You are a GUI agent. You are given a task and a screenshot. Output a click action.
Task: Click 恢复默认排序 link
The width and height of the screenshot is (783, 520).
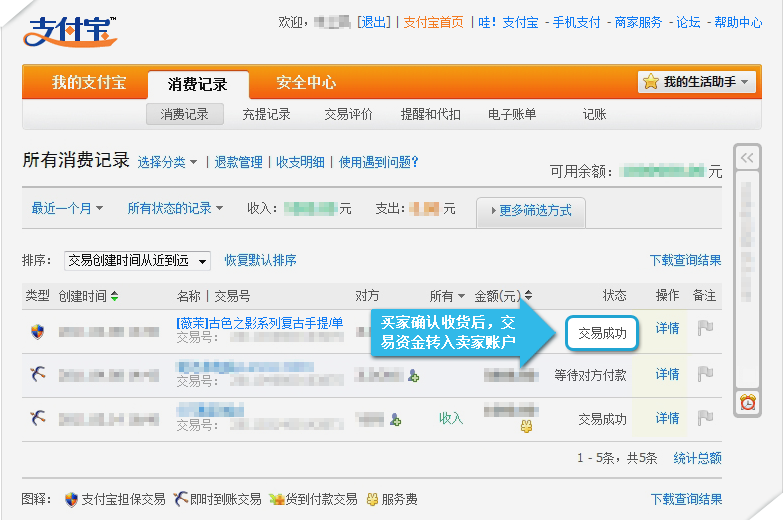(260, 260)
